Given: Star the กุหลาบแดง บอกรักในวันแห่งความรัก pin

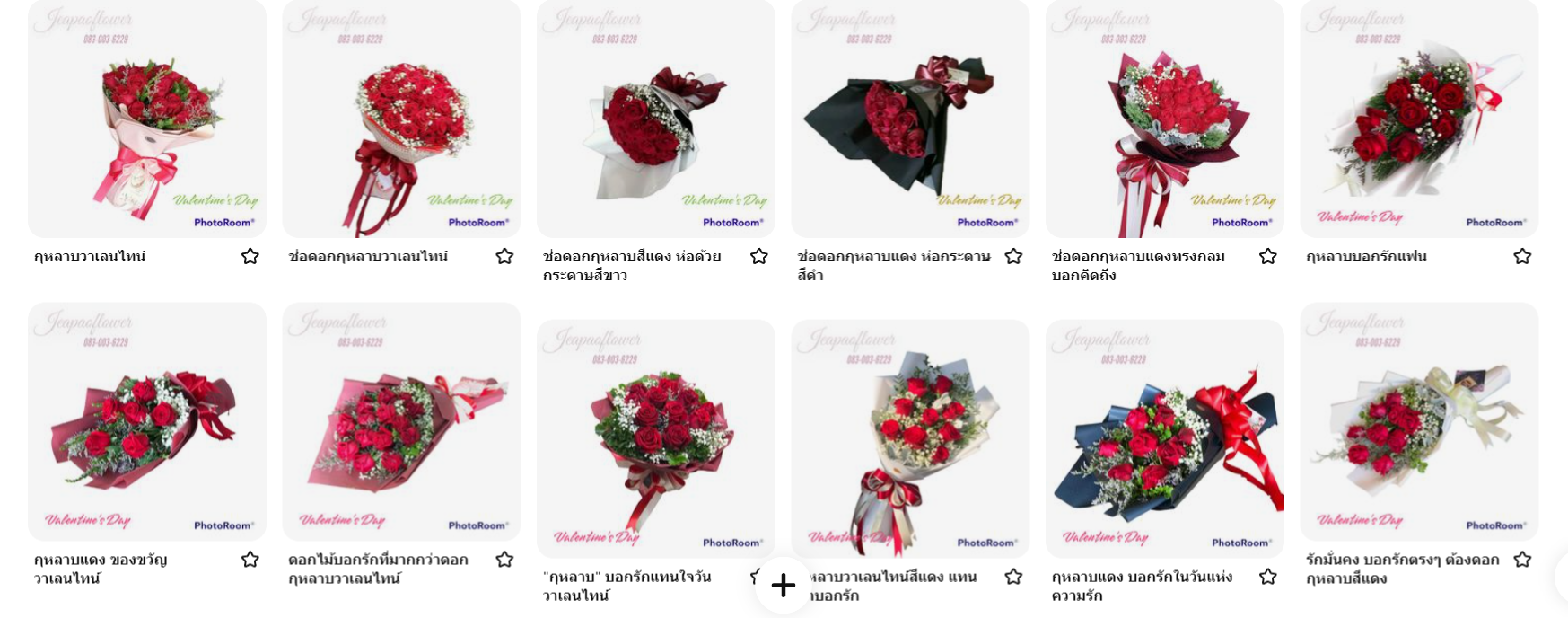Looking at the screenshot, I should (x=1268, y=577).
